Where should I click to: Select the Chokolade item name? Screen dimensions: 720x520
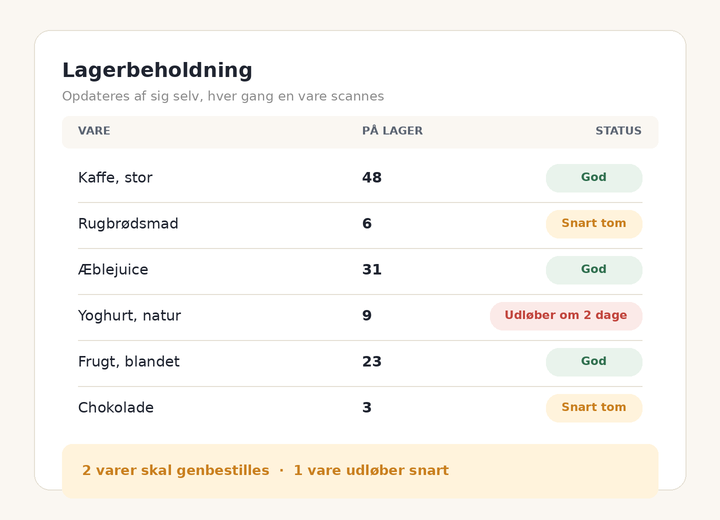[116, 407]
